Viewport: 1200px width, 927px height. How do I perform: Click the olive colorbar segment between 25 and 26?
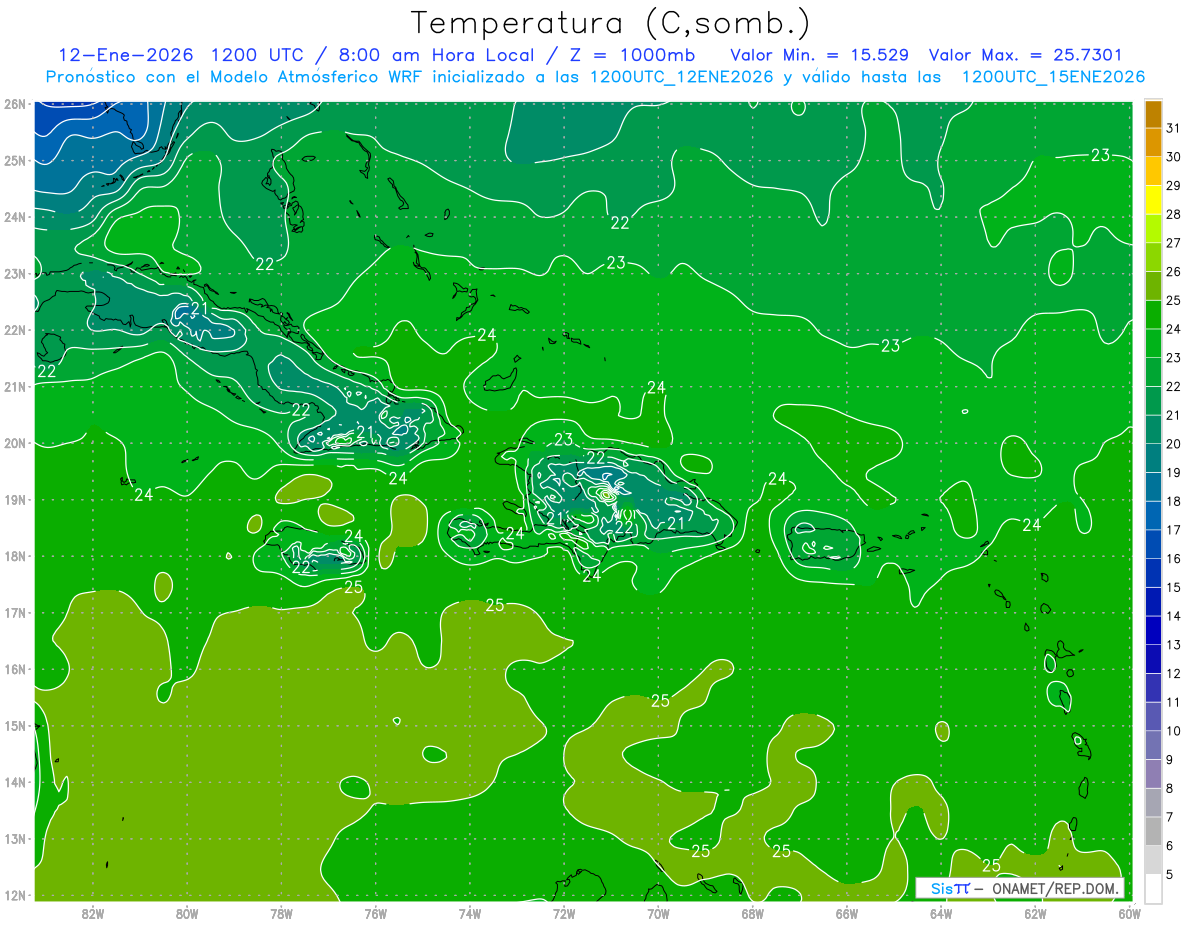[1154, 287]
